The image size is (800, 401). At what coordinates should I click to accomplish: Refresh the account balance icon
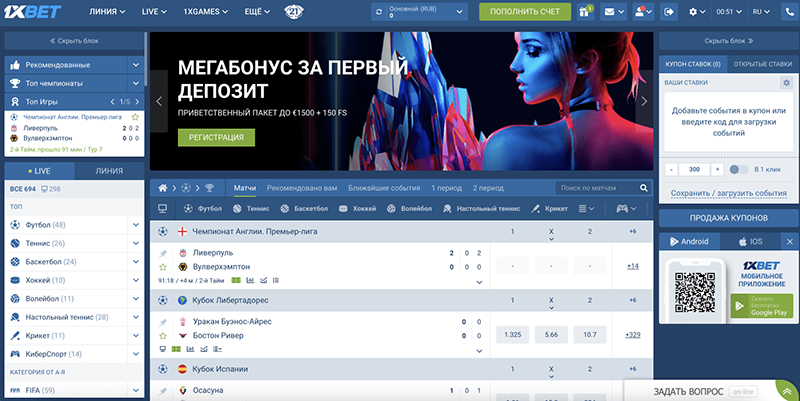click(x=379, y=12)
